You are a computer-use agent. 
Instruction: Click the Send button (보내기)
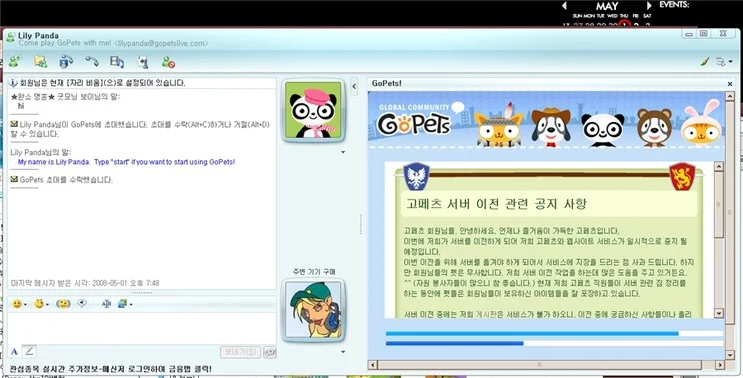click(240, 352)
